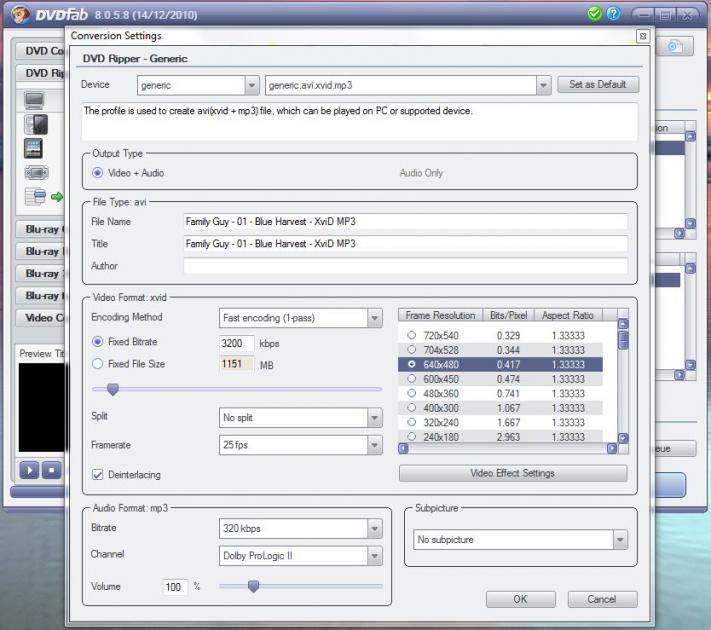Viewport: 711px width, 630px height.
Task: Select the iPod/iPhone device icon in sidebar
Action: (x=36, y=125)
